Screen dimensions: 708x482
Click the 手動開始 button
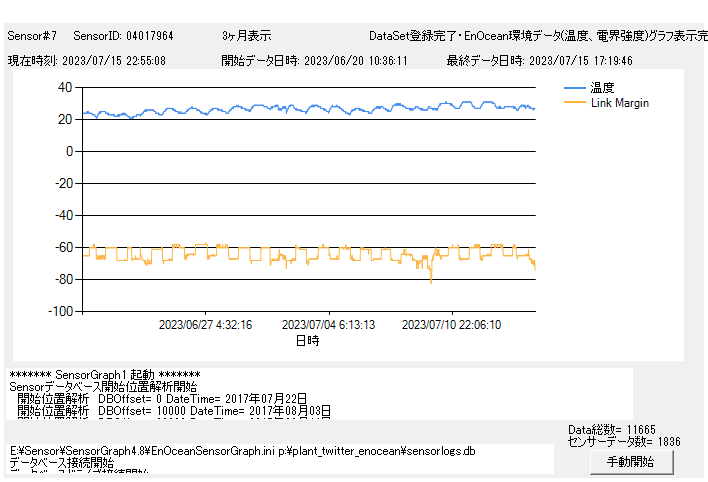point(630,462)
